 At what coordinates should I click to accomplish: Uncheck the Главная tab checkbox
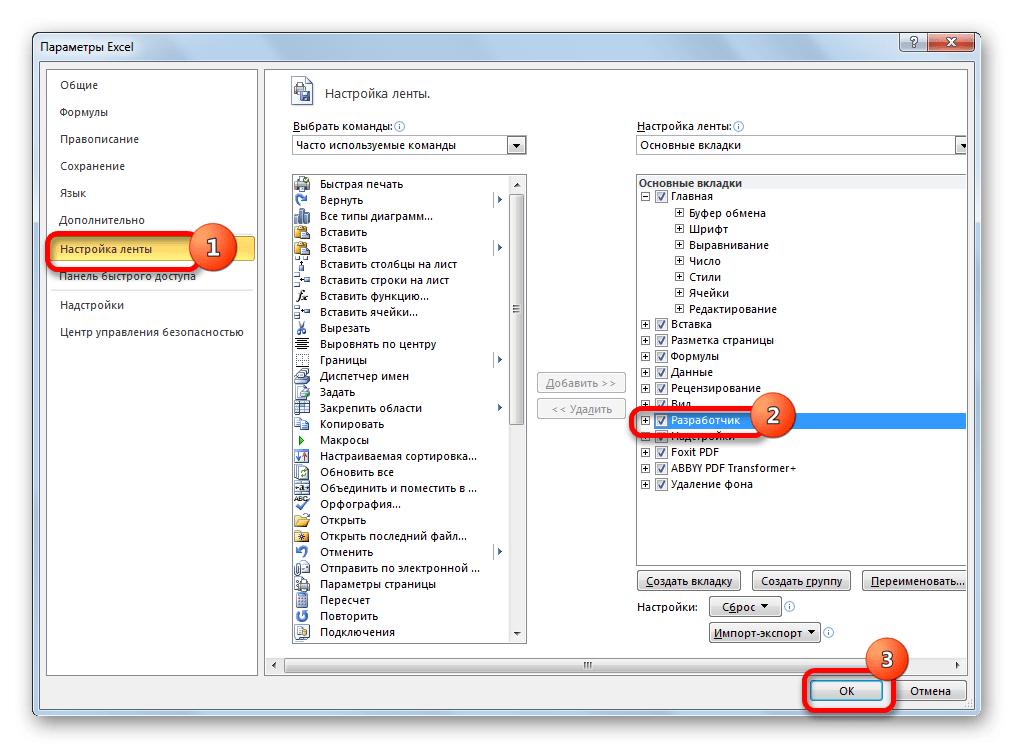(661, 197)
